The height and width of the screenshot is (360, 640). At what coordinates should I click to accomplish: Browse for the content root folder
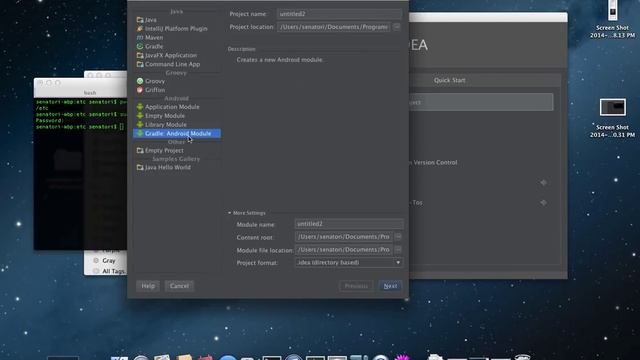(x=398, y=237)
